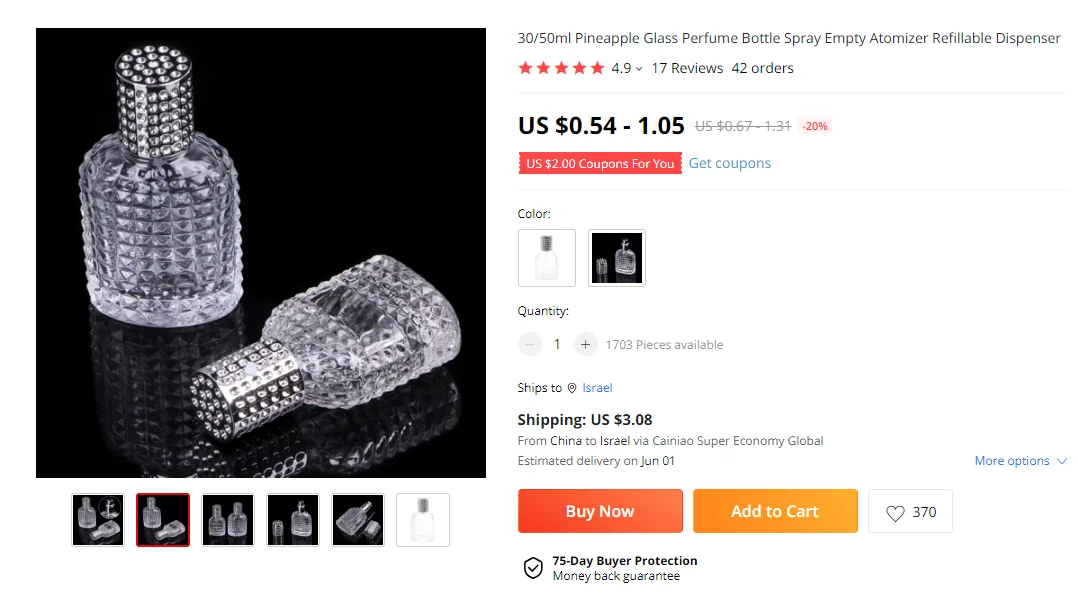The width and height of the screenshot is (1078, 593).
Task: Expand More options for shipping
Action: point(1020,461)
